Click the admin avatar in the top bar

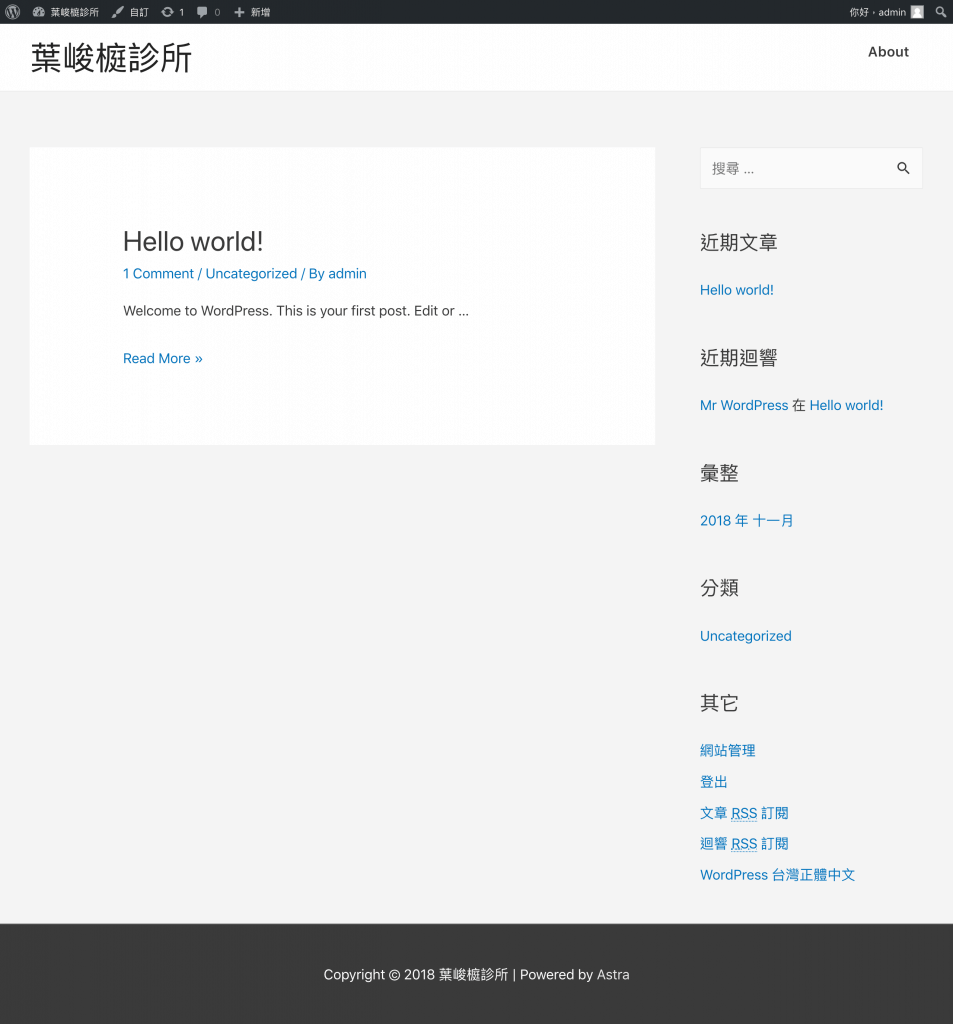pos(917,12)
